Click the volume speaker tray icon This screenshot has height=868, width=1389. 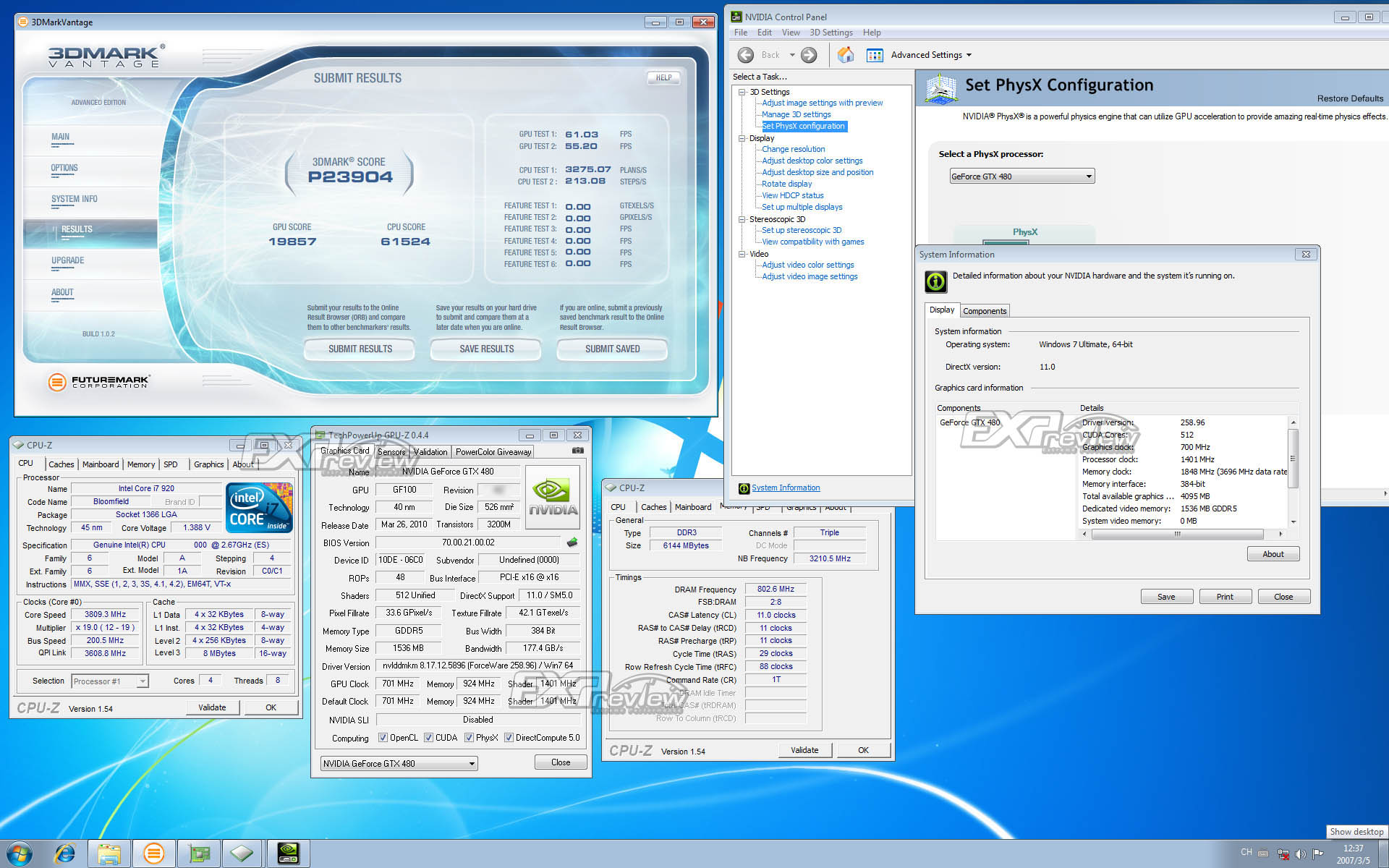[1300, 854]
